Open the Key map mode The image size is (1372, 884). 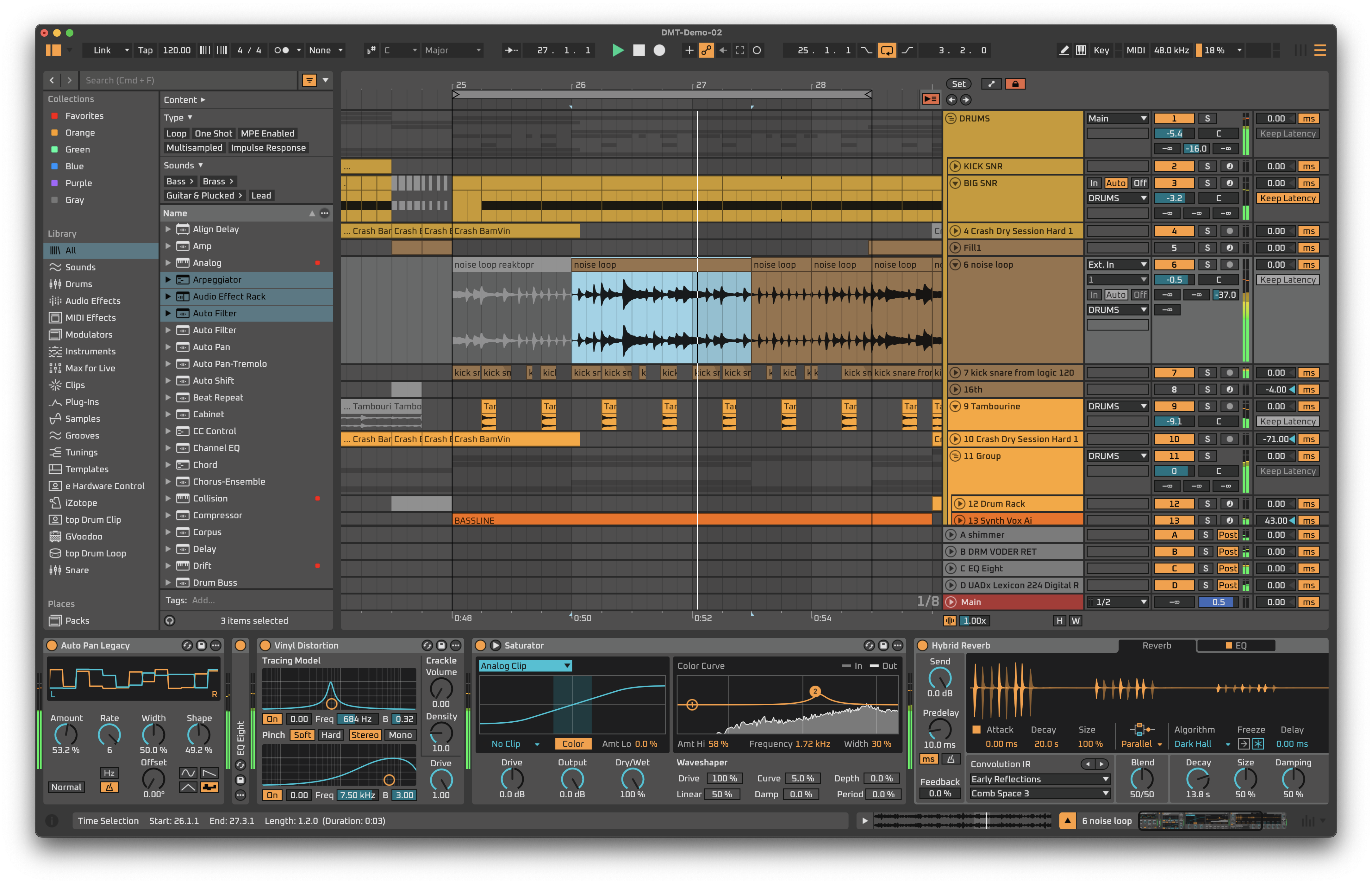1101,51
